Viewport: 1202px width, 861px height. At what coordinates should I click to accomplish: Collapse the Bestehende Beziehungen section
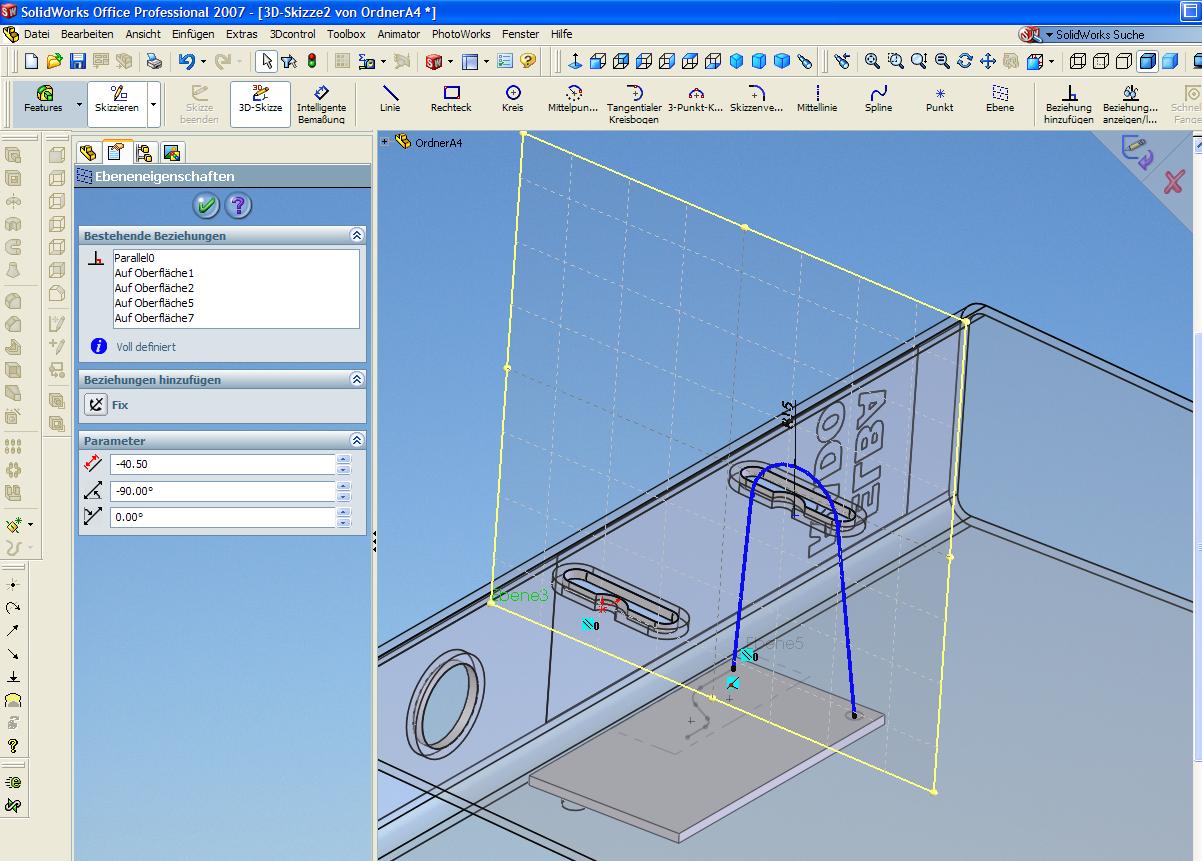357,235
